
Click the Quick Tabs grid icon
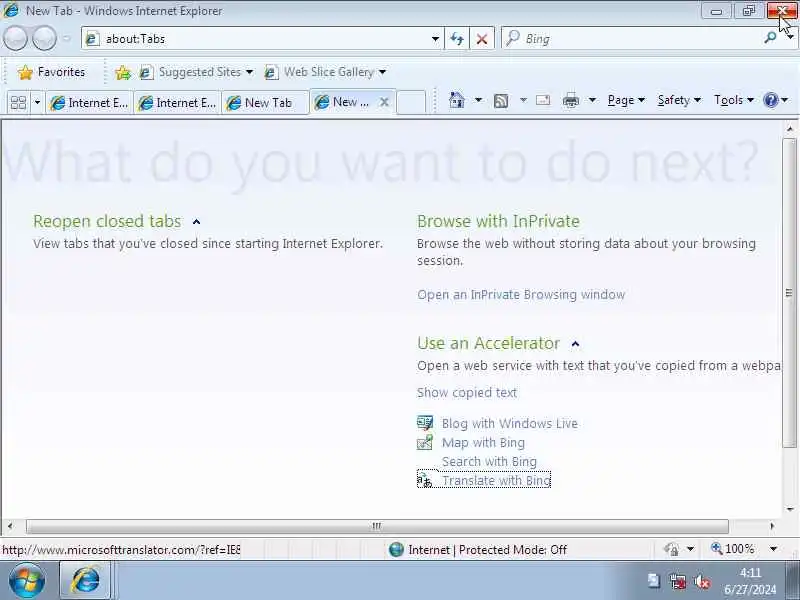(18, 103)
